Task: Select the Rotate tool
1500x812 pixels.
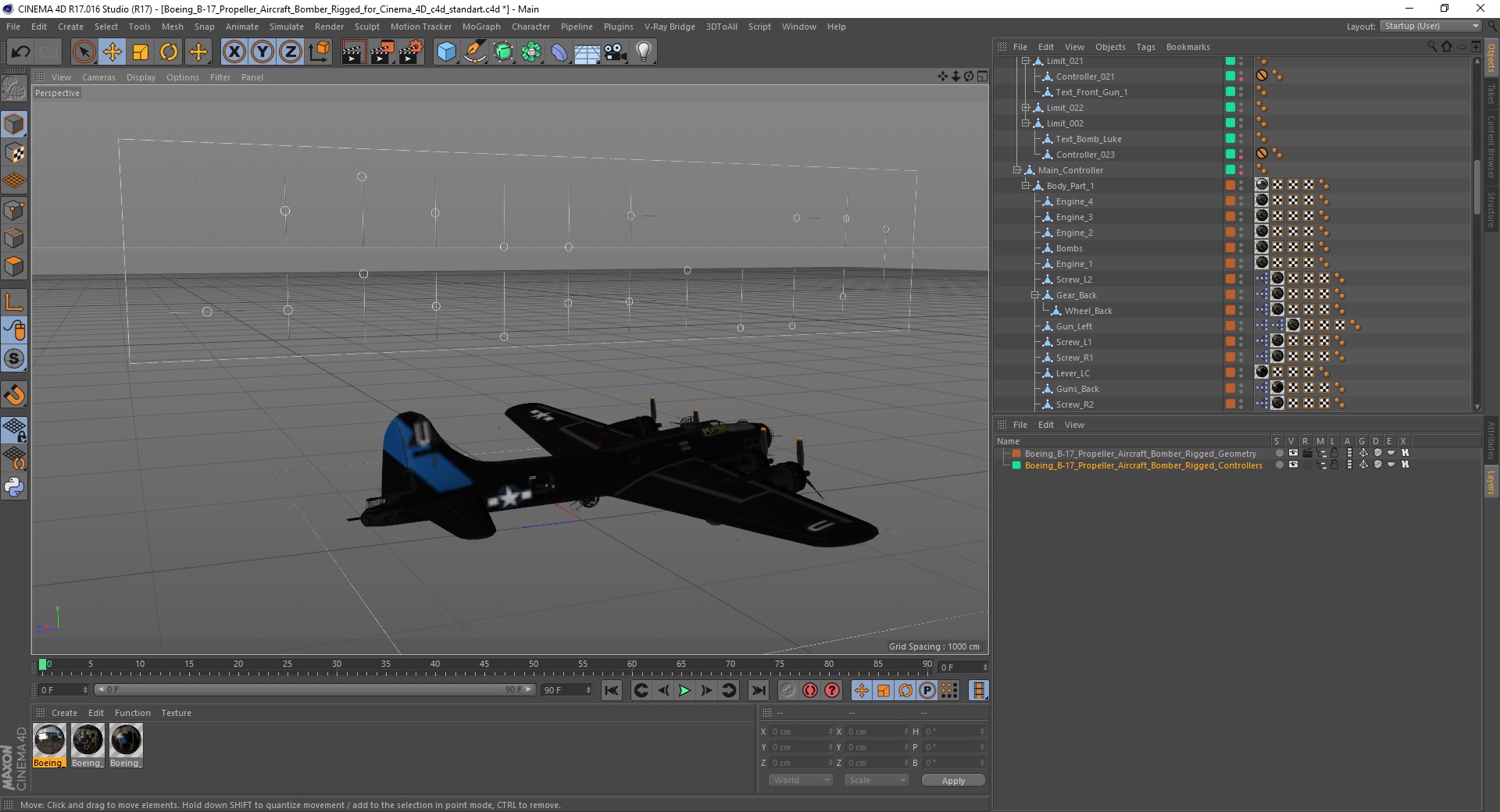Action: [x=169, y=52]
